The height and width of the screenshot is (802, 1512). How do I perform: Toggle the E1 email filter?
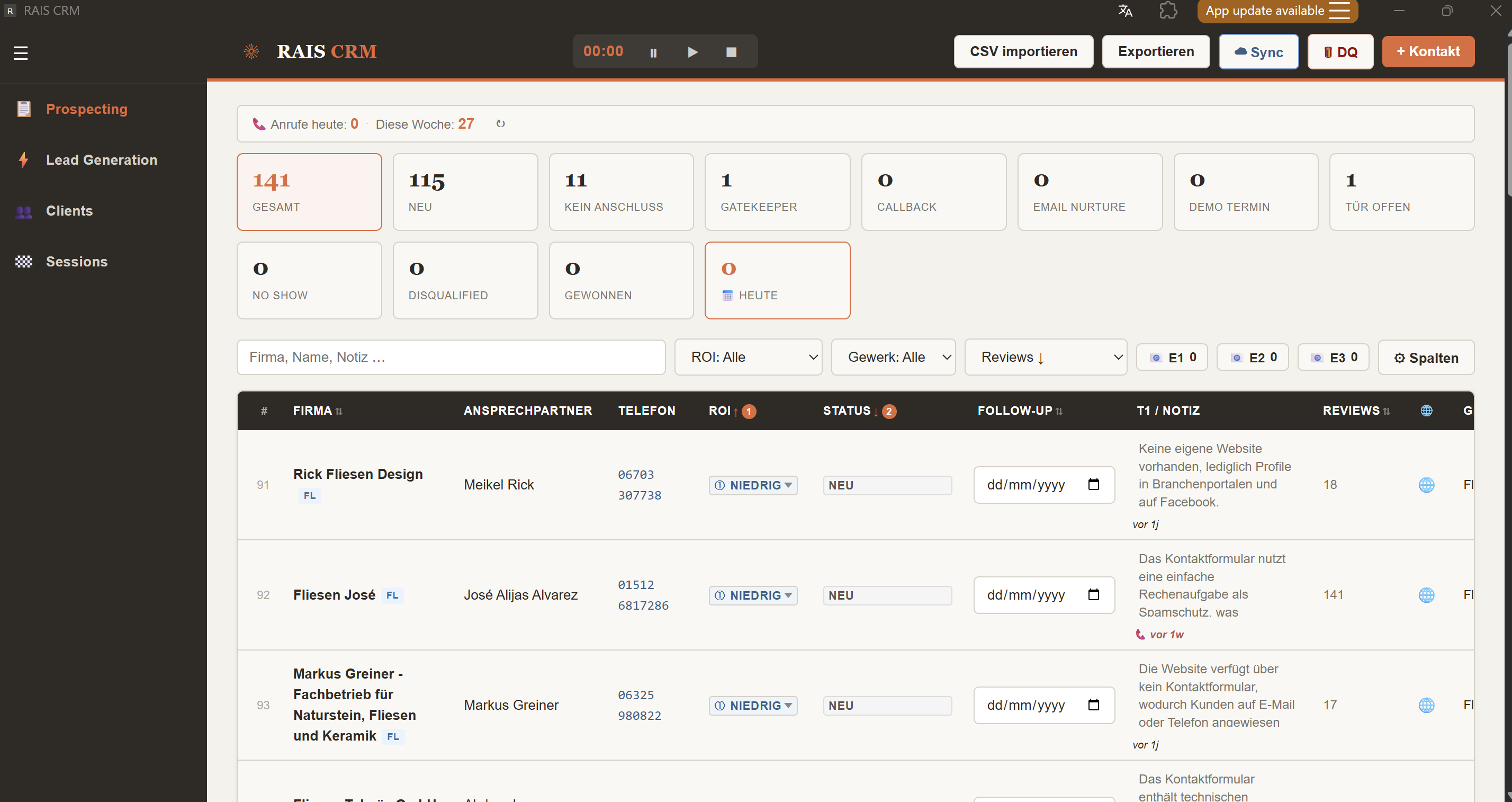point(1172,358)
